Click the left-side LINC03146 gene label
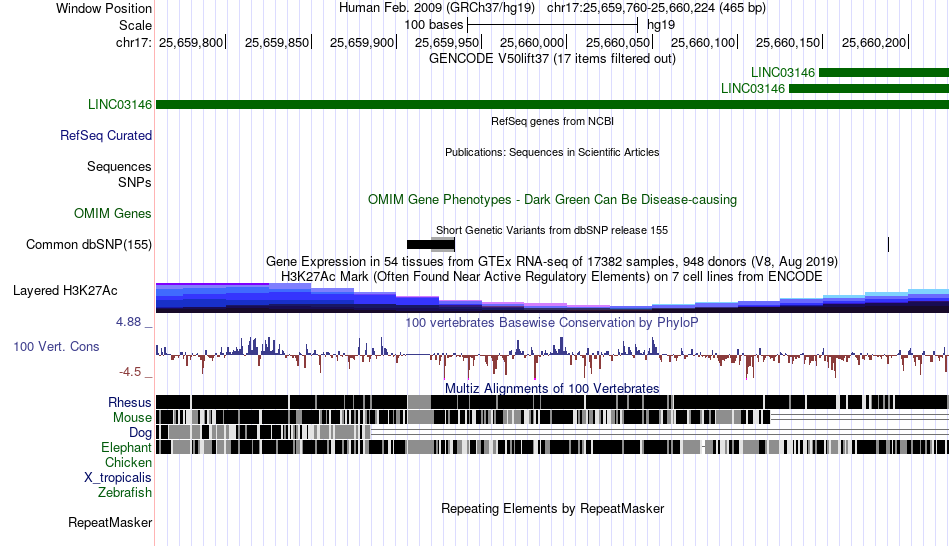The width and height of the screenshot is (950, 546). [x=120, y=104]
